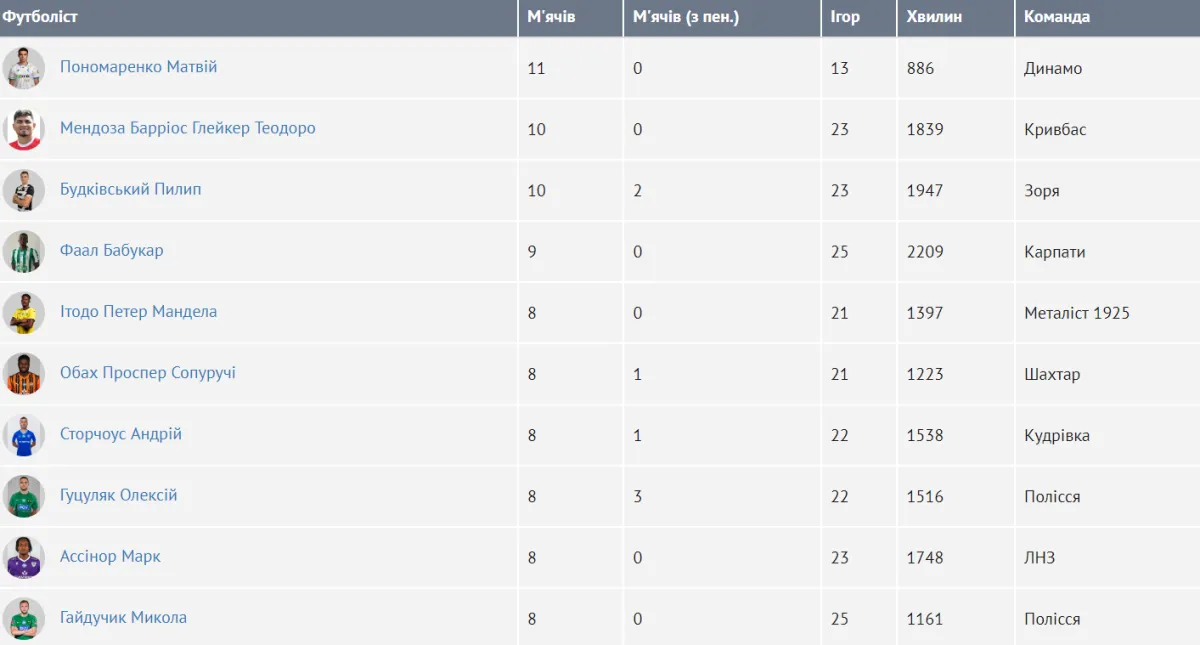This screenshot has width=1200, height=645.
Task: Click Ітодо Петер Мандела's avatar
Action: coord(23,313)
